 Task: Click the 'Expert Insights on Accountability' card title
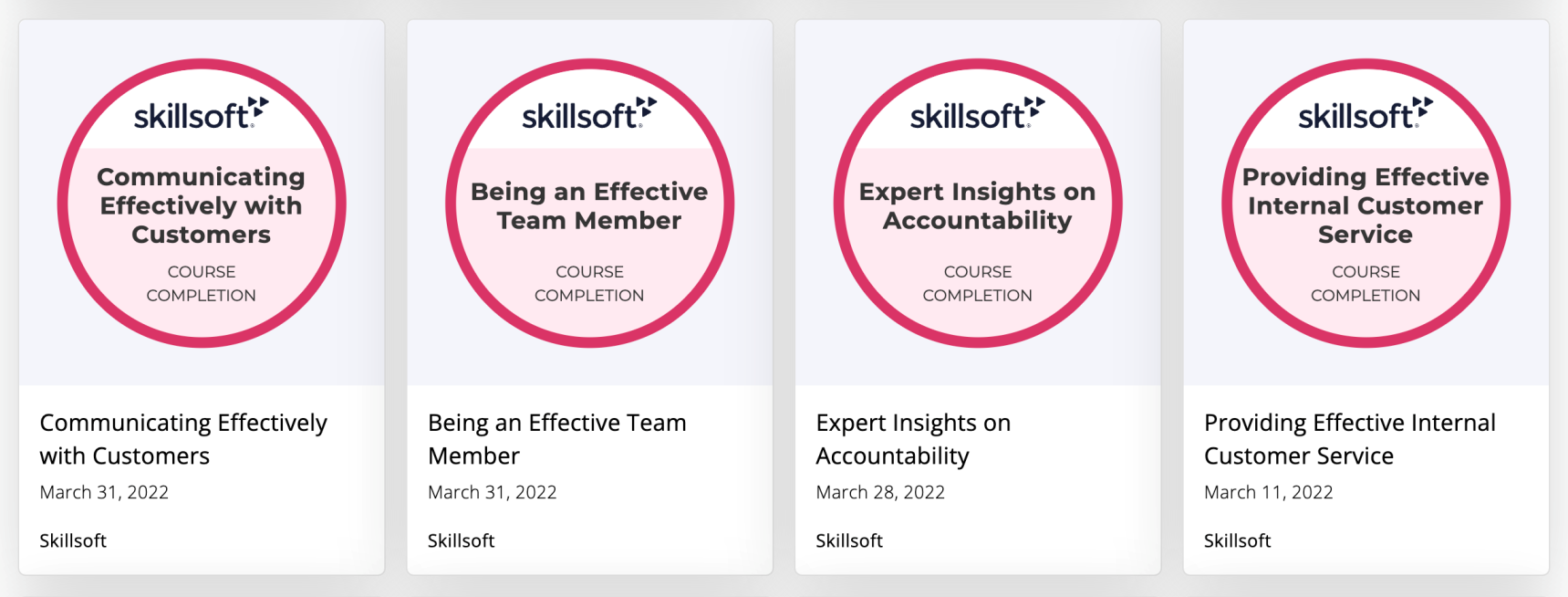point(913,439)
